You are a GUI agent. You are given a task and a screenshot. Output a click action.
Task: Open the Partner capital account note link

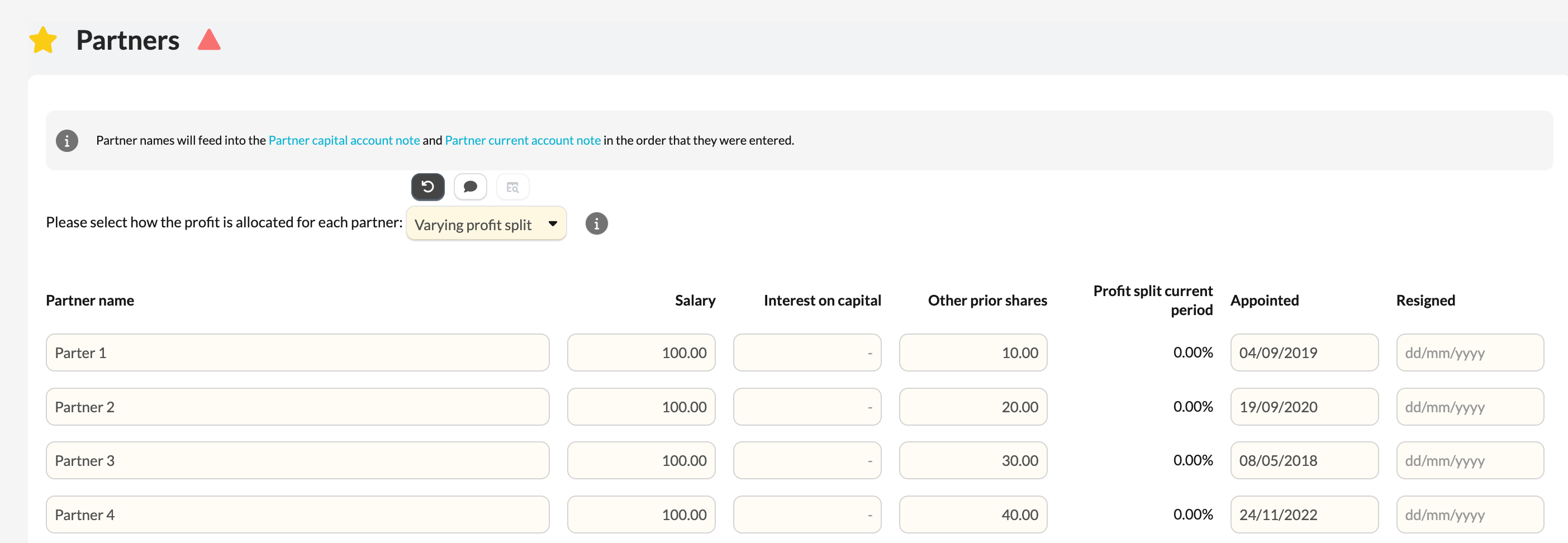pyautogui.click(x=344, y=141)
